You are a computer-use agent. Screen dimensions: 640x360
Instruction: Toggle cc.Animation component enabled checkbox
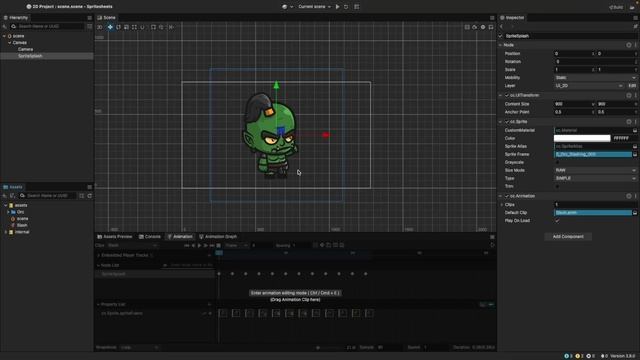tap(507, 196)
